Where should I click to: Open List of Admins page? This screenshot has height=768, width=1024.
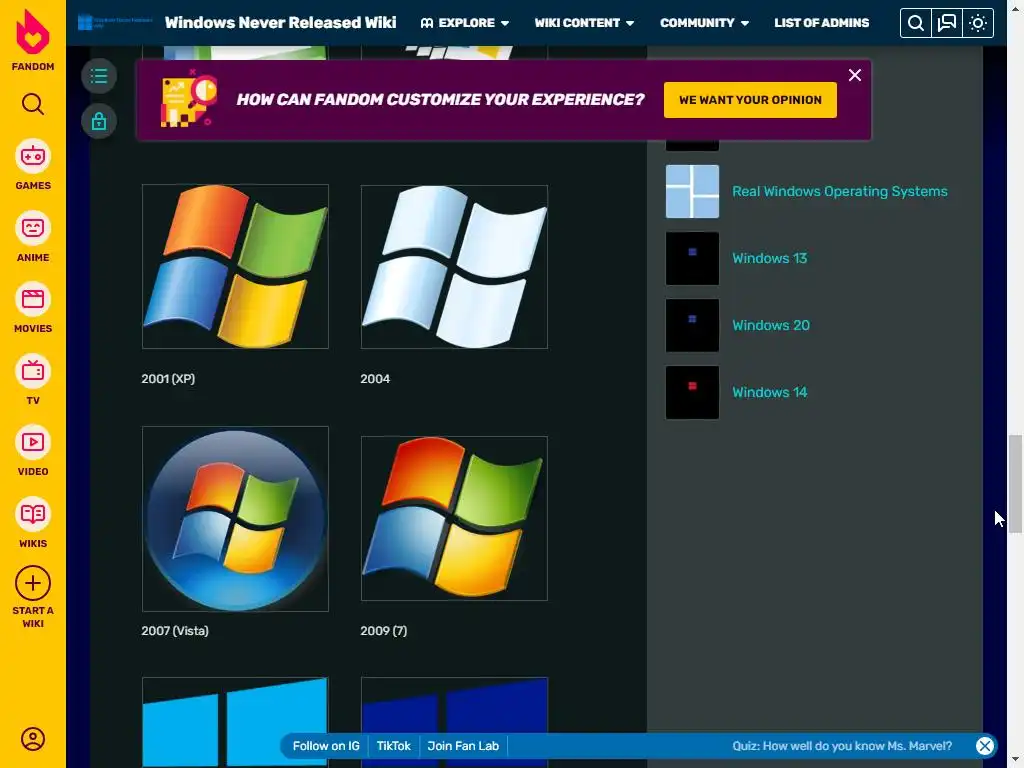[x=822, y=23]
